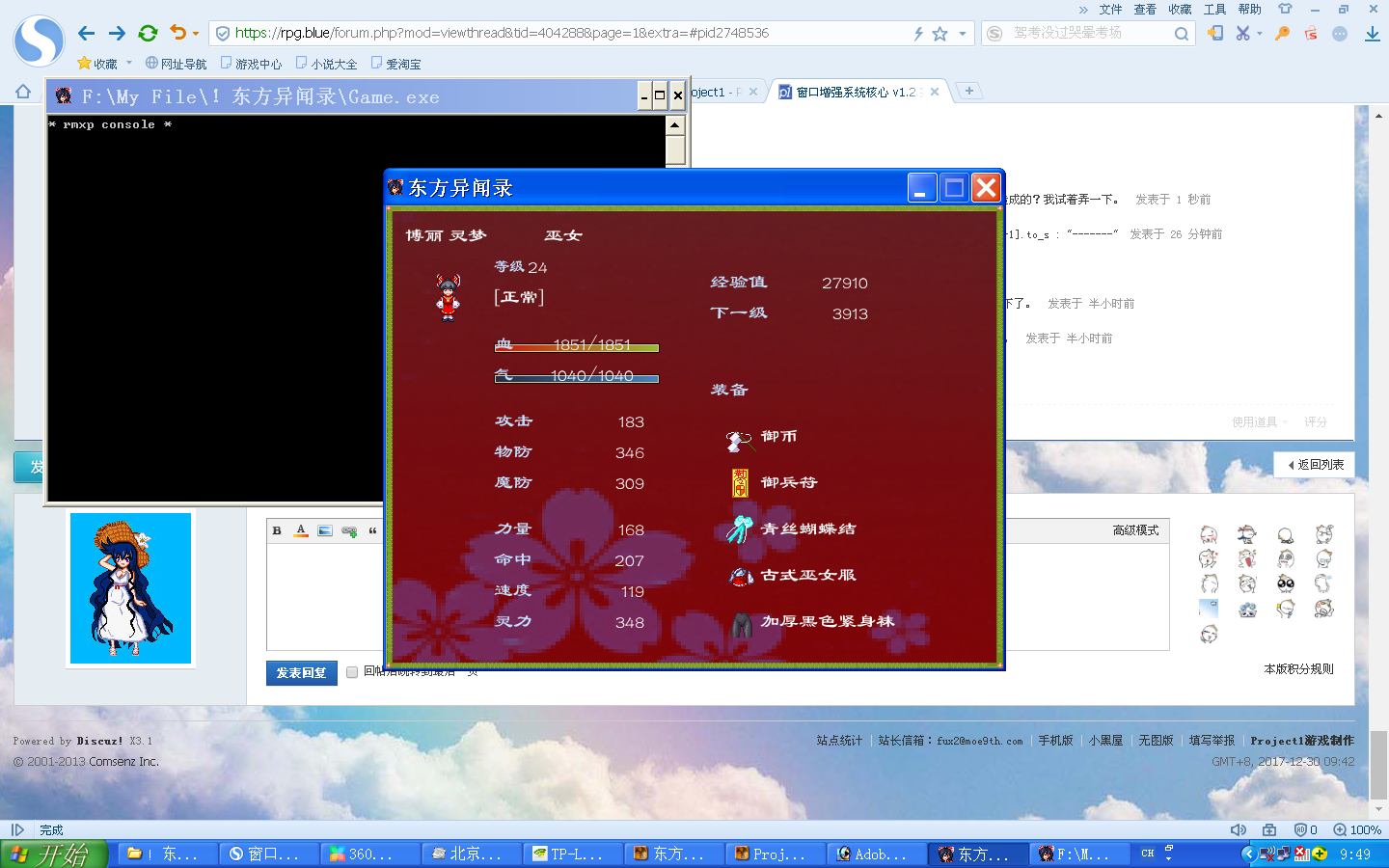
Task: Click the 返回列表 button
Action: point(1315,465)
